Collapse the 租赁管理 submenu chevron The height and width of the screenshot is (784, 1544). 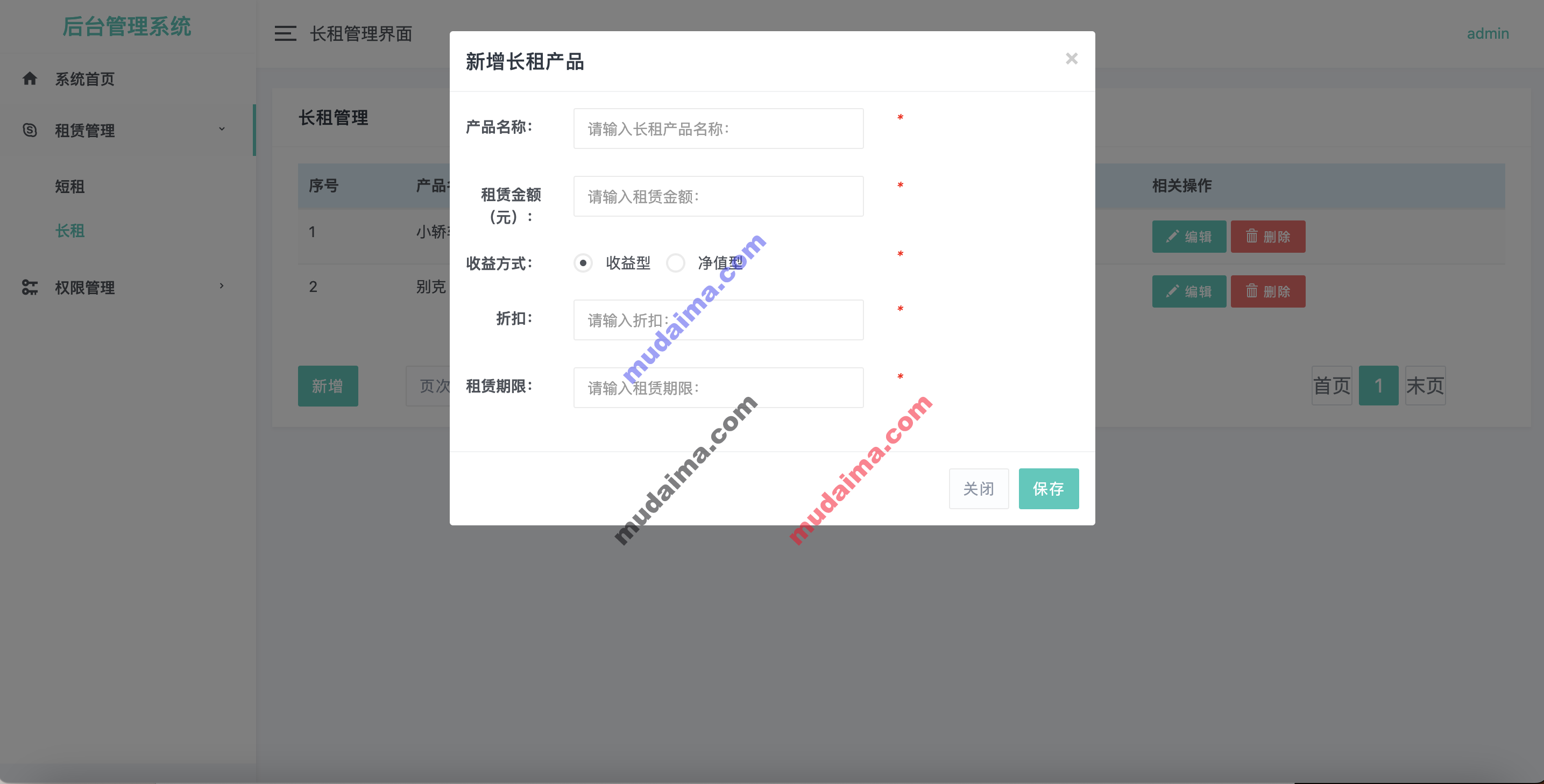coord(222,129)
